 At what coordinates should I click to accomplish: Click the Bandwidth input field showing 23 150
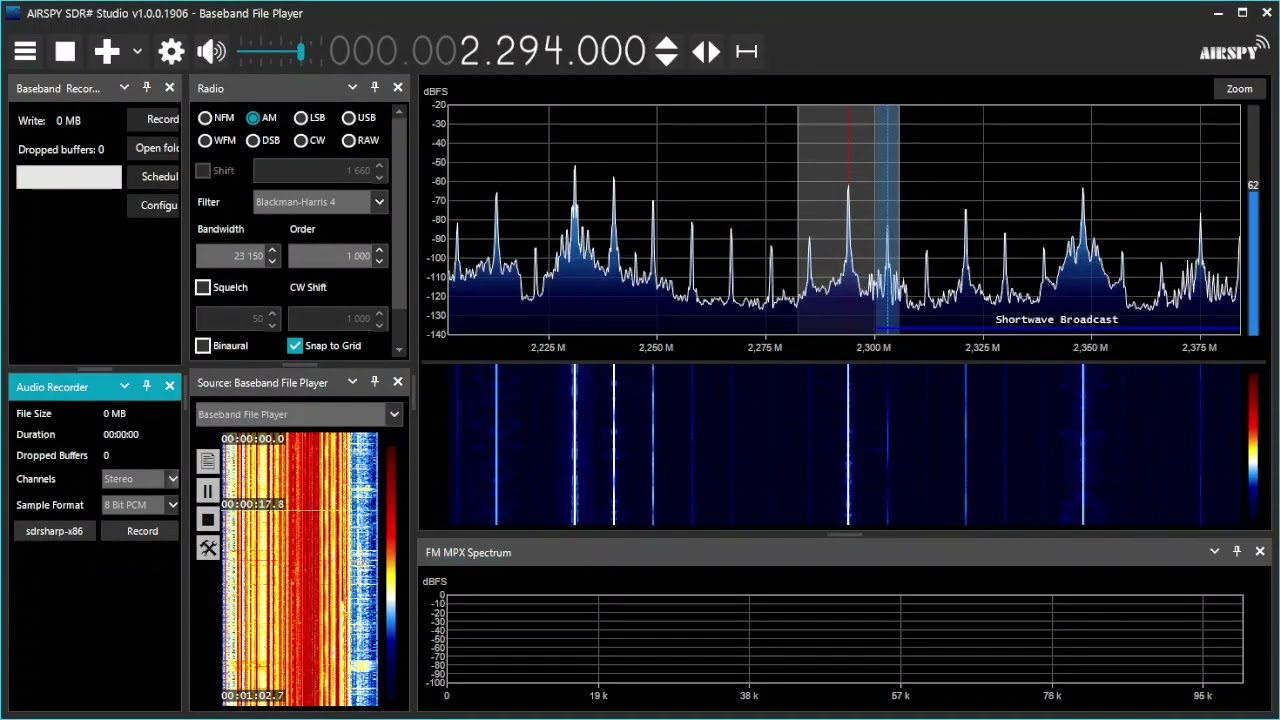click(x=231, y=257)
